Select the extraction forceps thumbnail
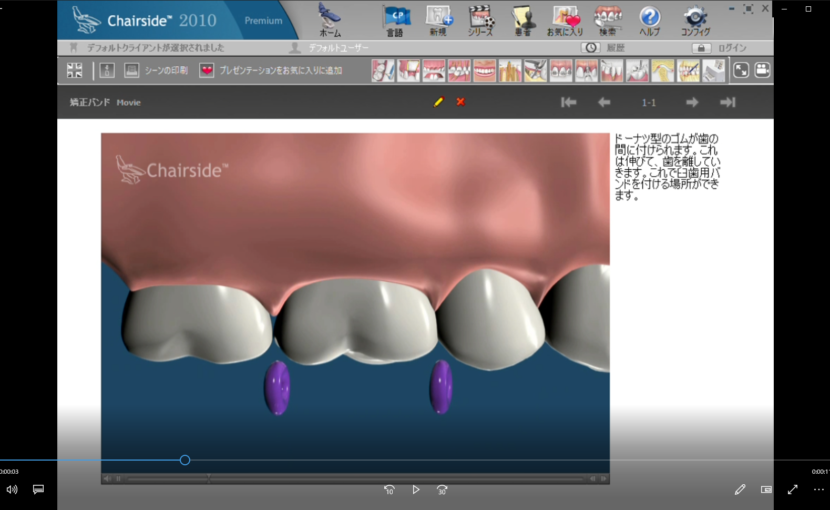 (x=535, y=70)
